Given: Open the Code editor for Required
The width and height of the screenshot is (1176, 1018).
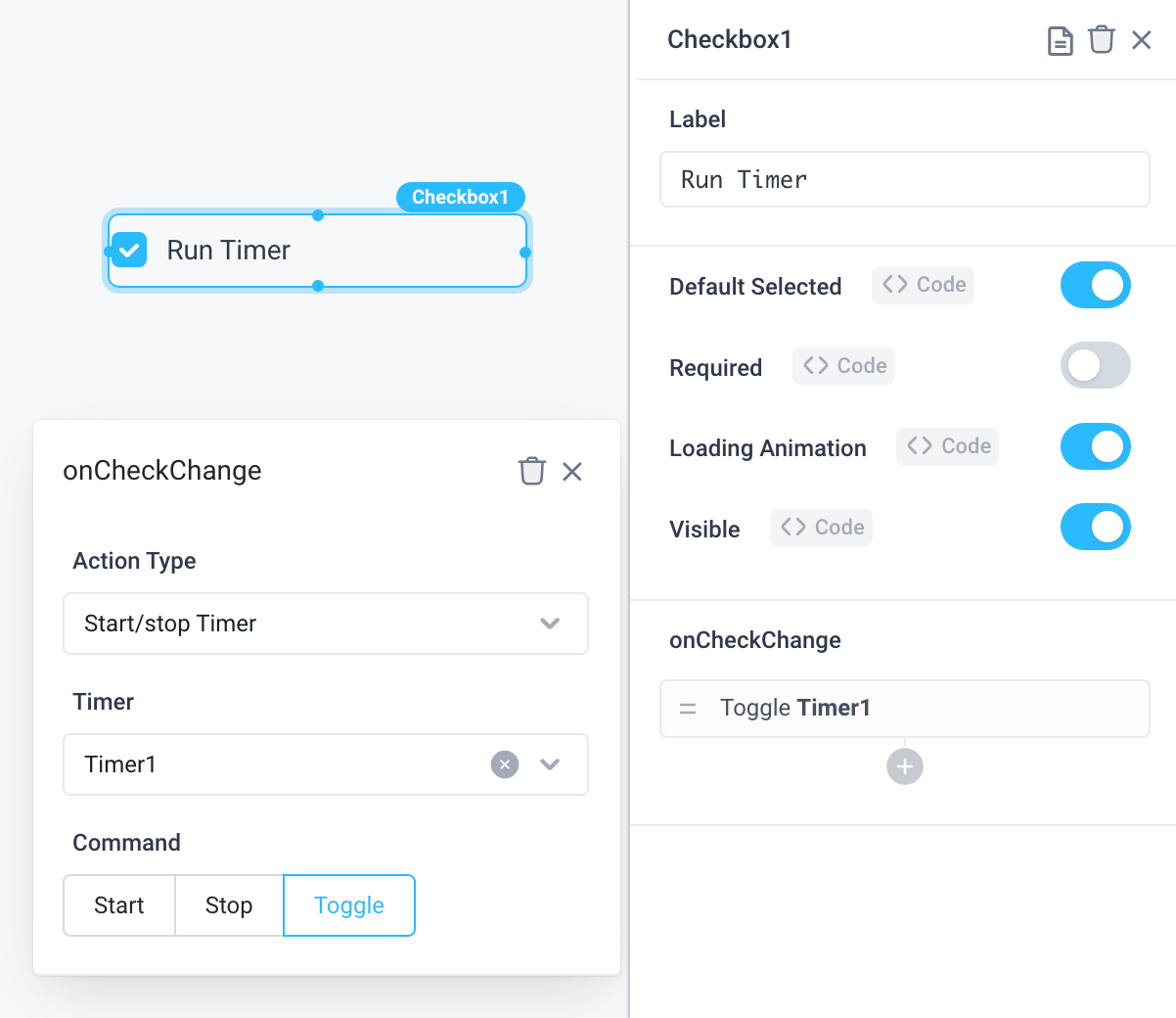Looking at the screenshot, I should 843,365.
